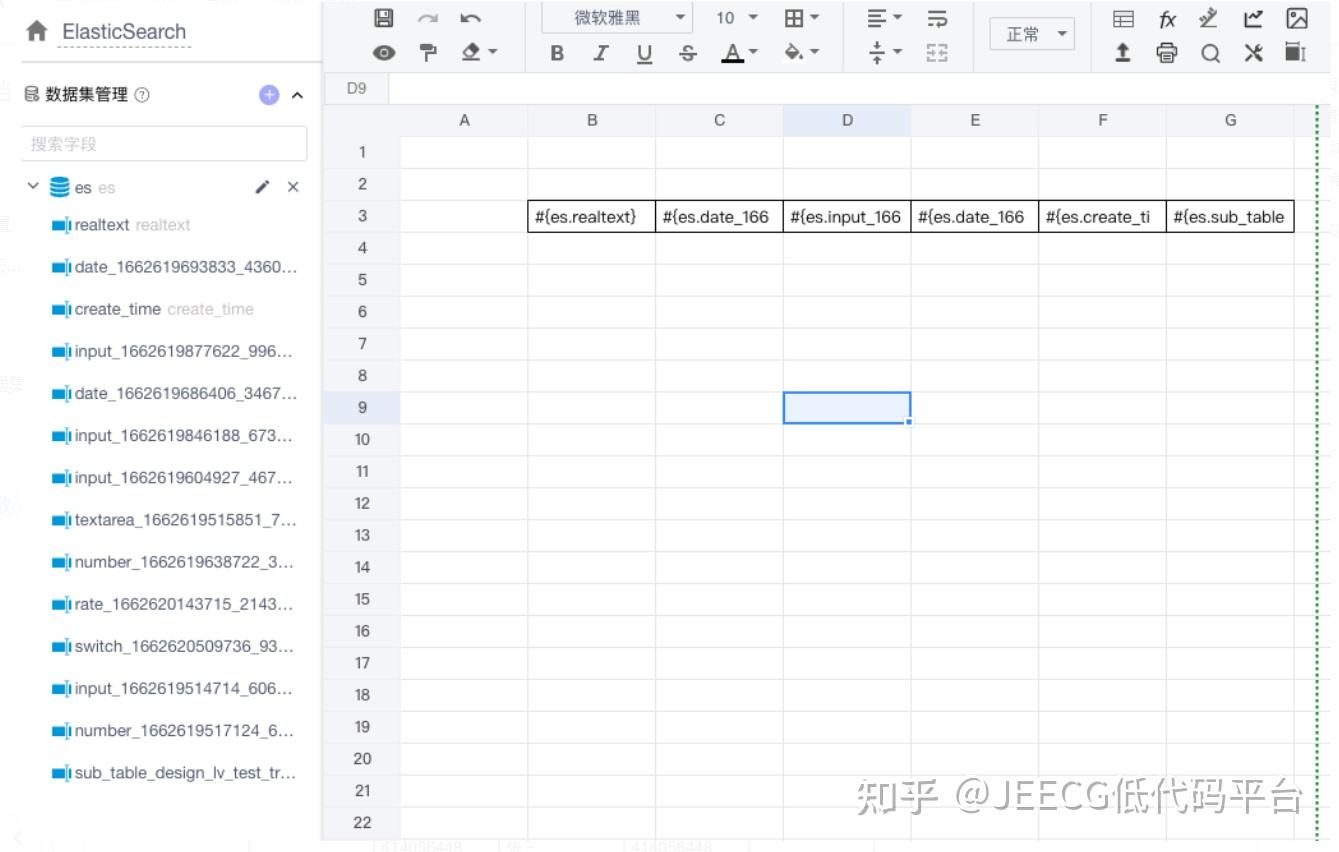The image size is (1339, 852).
Task: Click the wrench tools icon
Action: pyautogui.click(x=1253, y=53)
